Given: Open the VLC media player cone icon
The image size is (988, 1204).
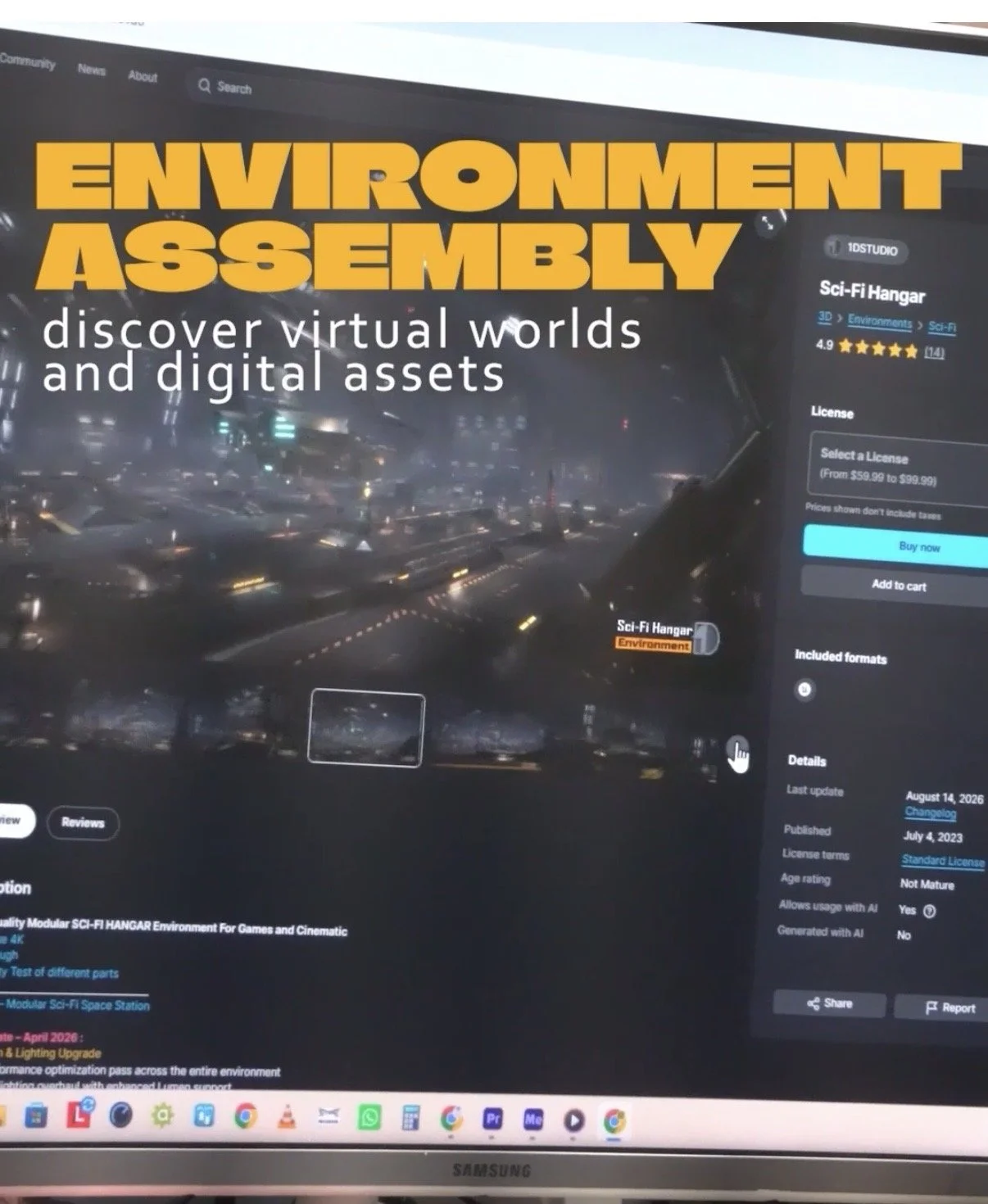Looking at the screenshot, I should coord(287,1117).
